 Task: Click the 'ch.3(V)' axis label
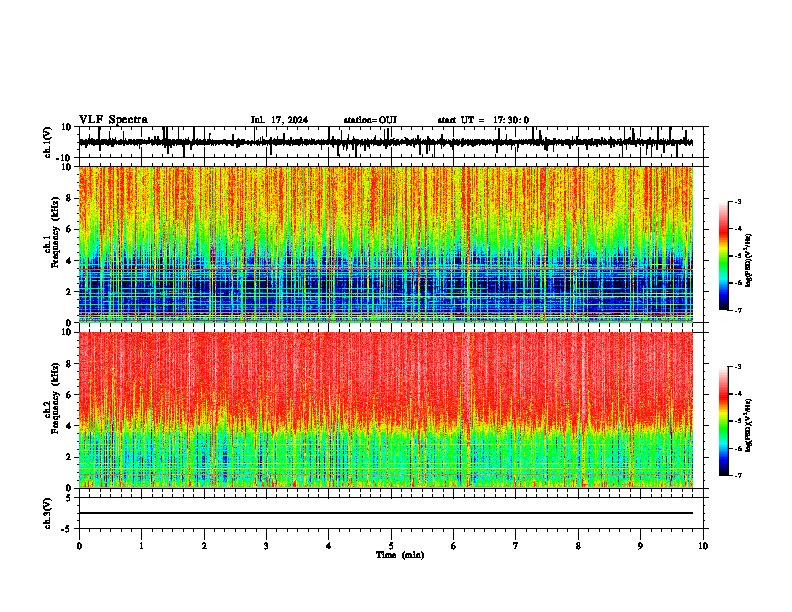(x=48, y=513)
